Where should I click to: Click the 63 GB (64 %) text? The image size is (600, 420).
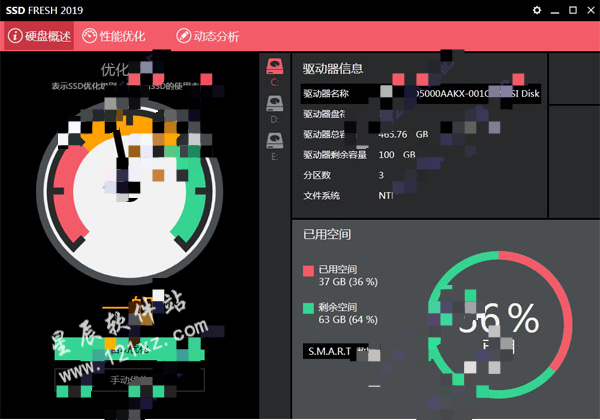(x=348, y=319)
